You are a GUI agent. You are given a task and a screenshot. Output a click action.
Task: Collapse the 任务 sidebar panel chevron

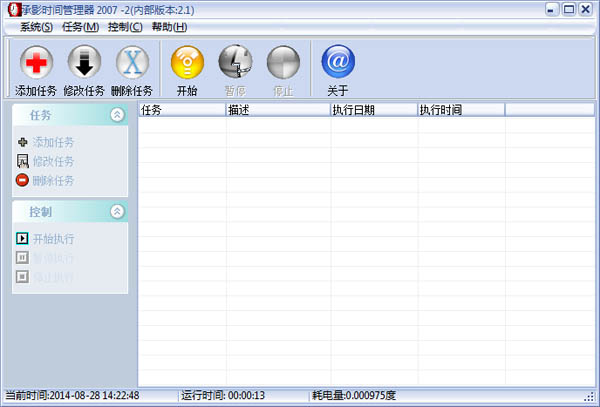pyautogui.click(x=117, y=114)
